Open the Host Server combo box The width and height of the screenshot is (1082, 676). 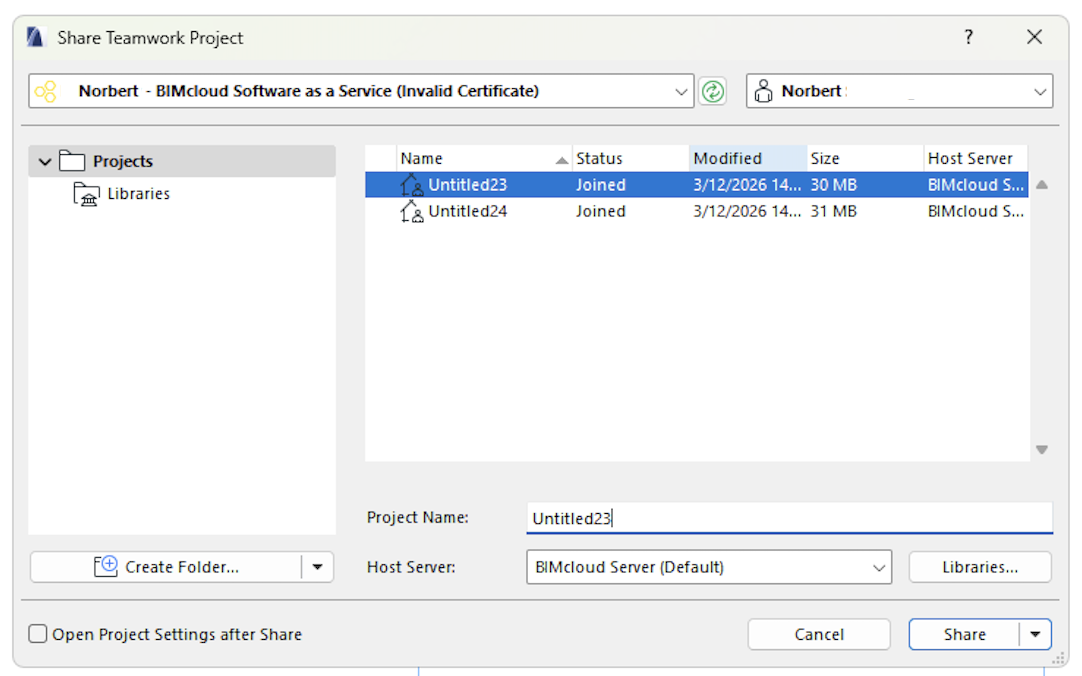pyautogui.click(x=709, y=567)
